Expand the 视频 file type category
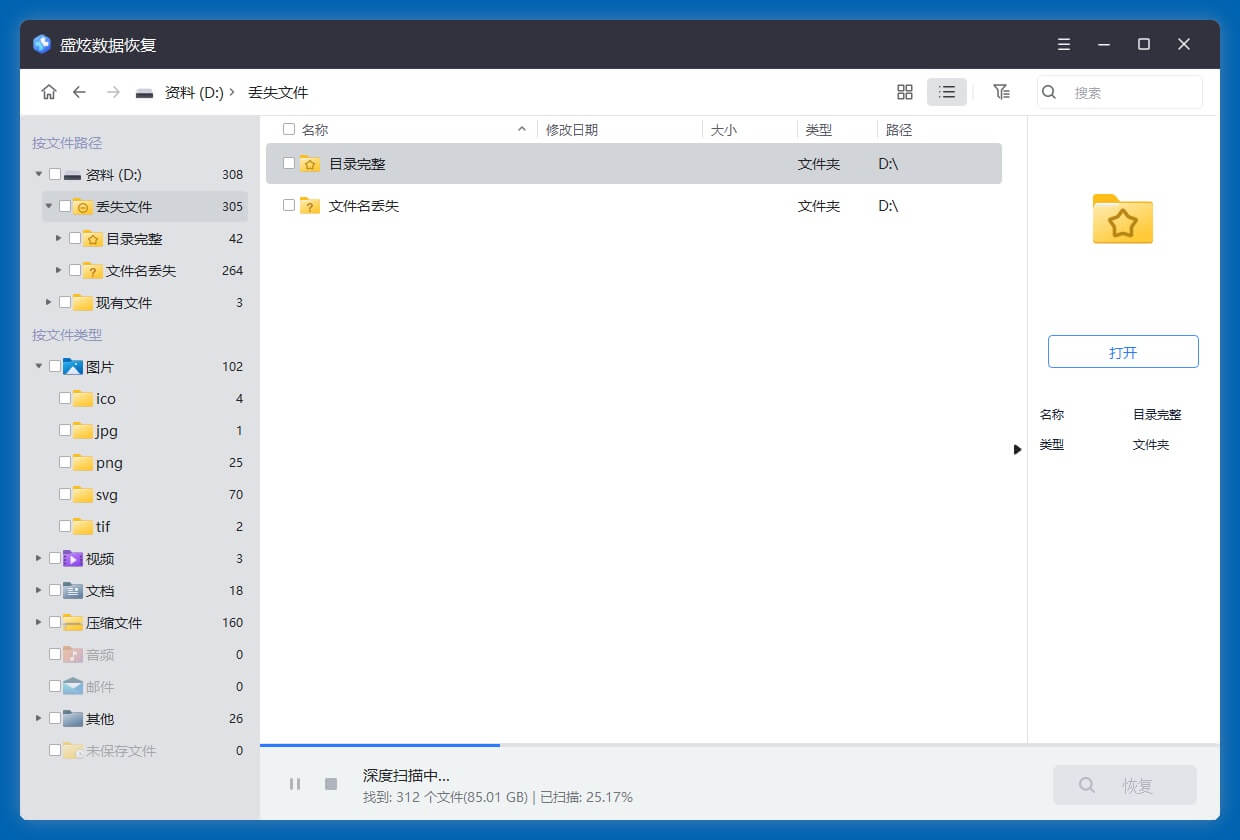 click(38, 558)
